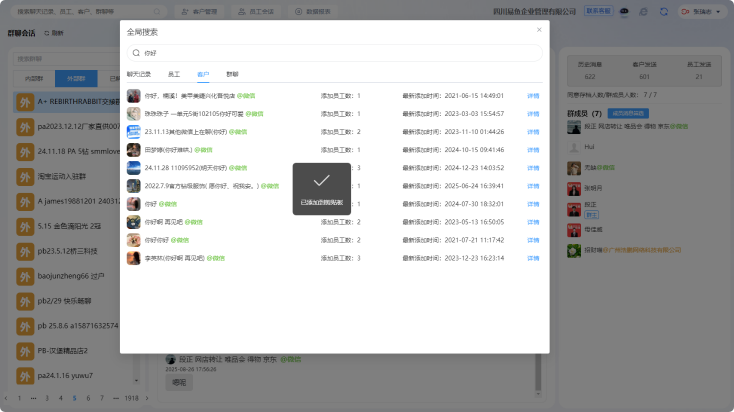Click avatar of 2022.7.9 官方钻级服务 row
Screen dimensions: 734x412
tap(133, 186)
